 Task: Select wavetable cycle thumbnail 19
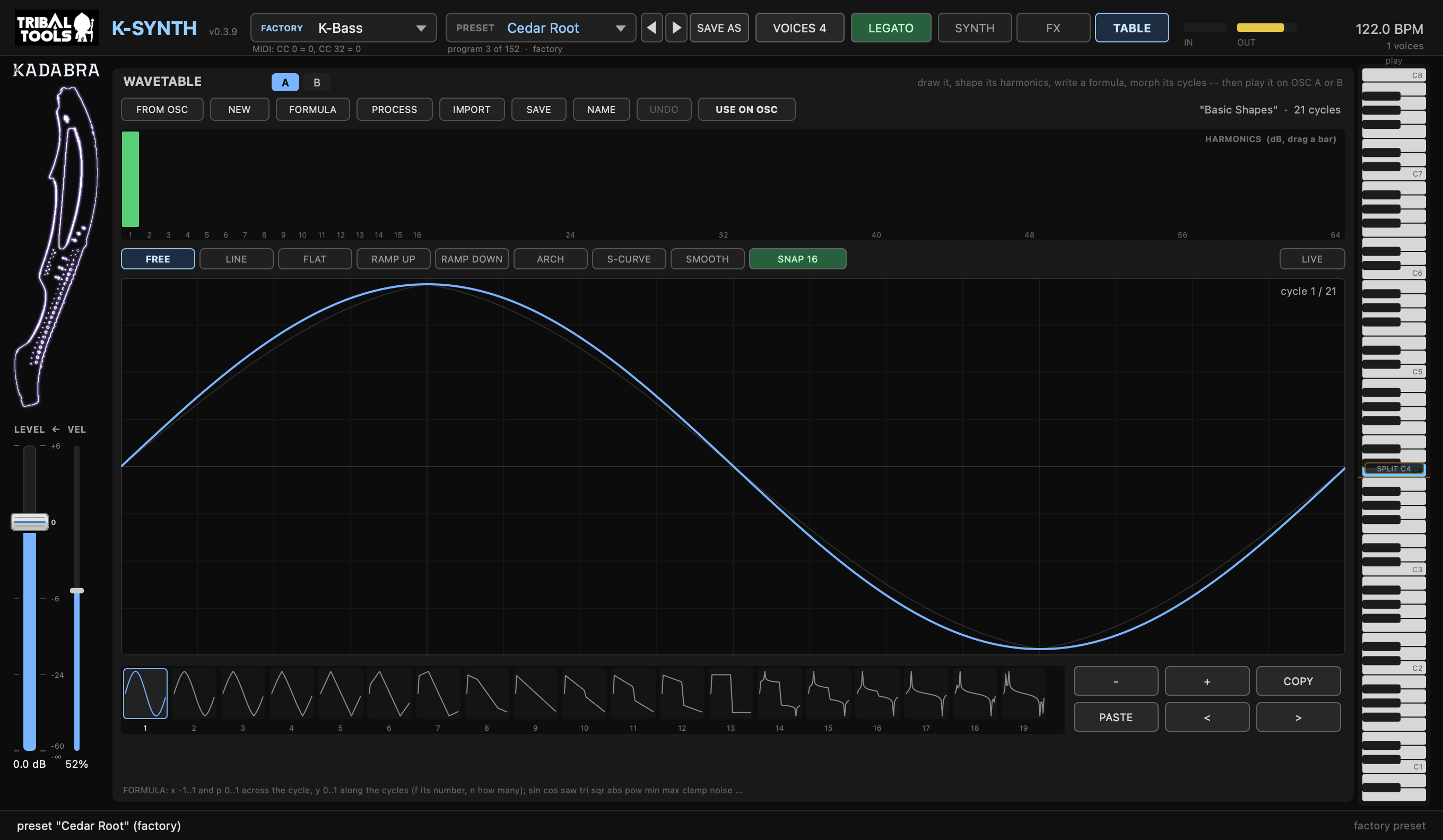click(1023, 693)
